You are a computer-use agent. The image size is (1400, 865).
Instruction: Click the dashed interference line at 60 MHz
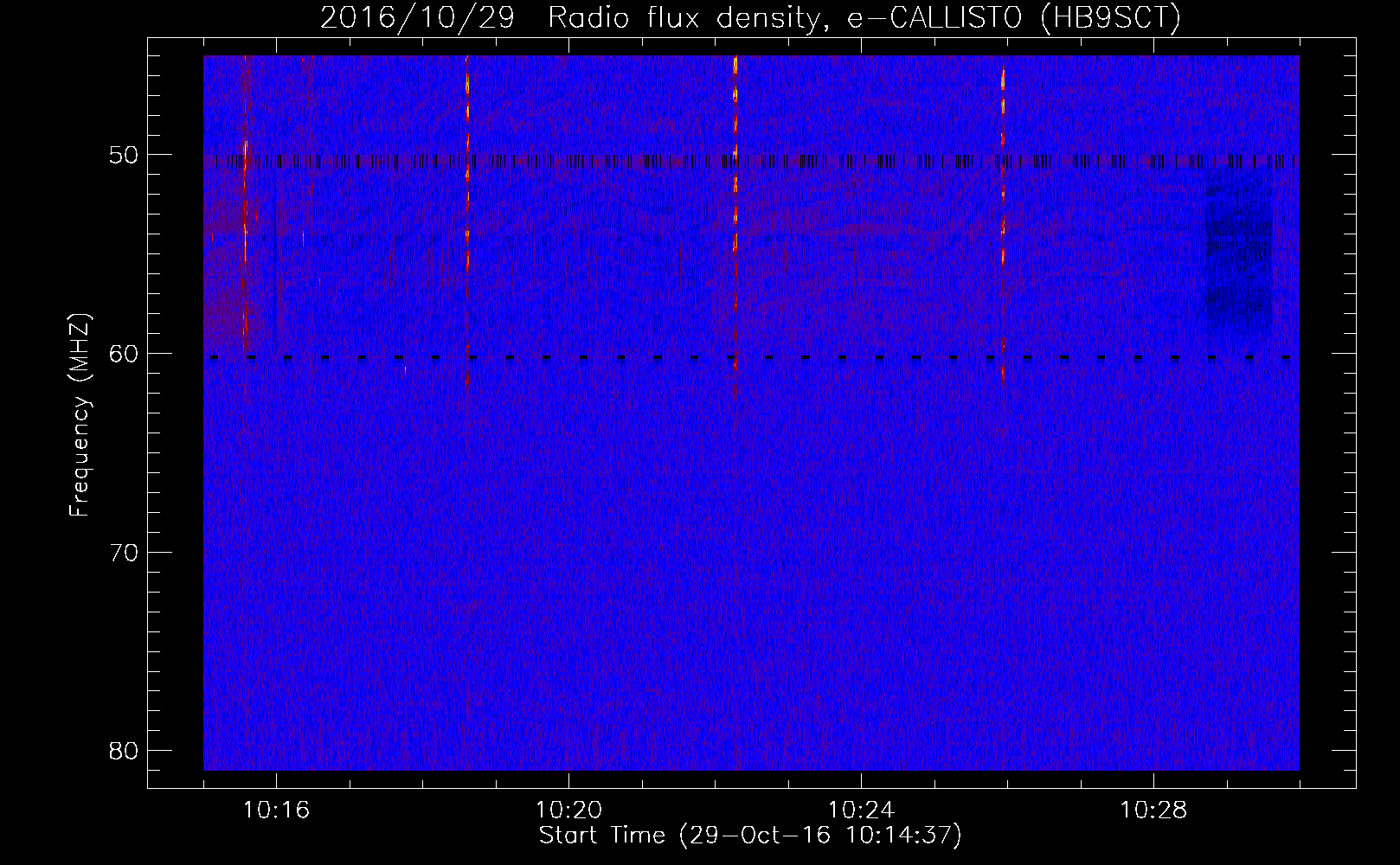coord(751,357)
